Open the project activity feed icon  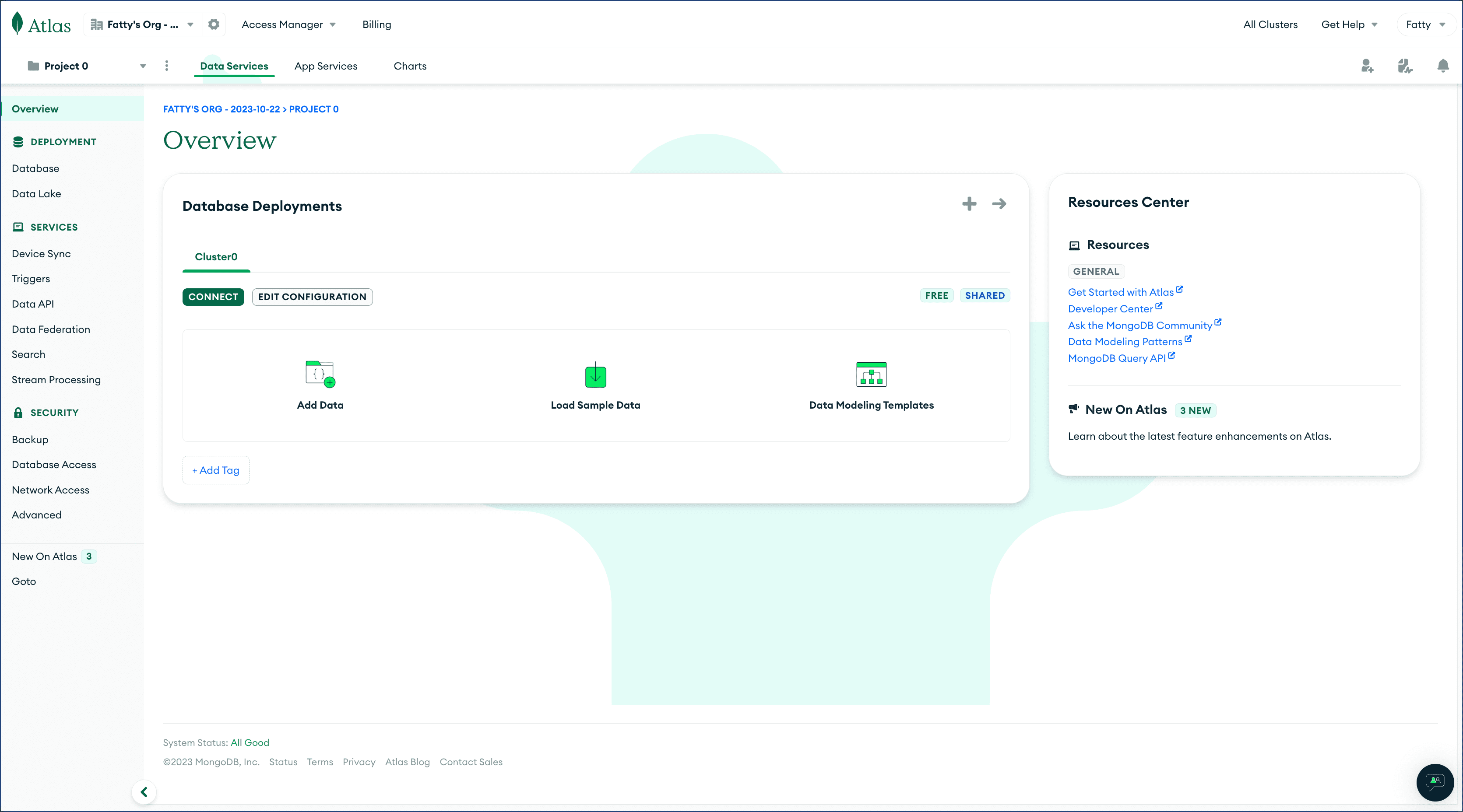point(1405,66)
